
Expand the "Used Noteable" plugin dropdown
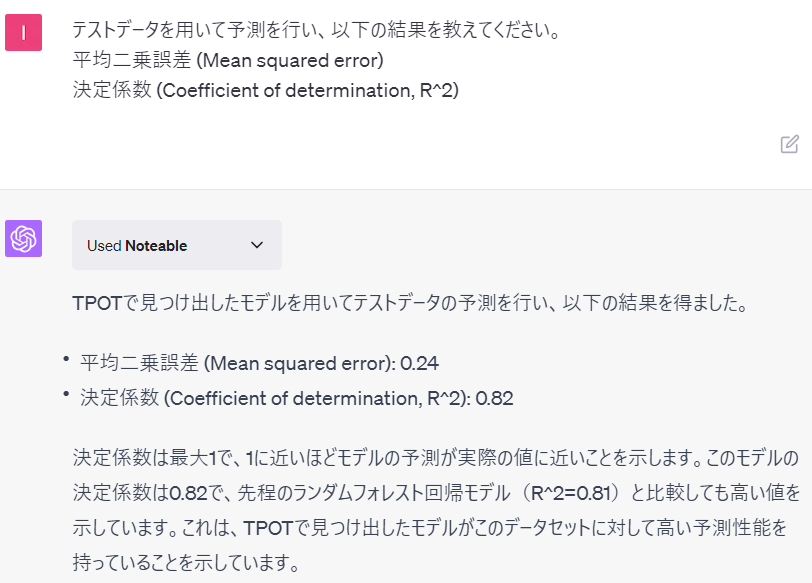click(x=177, y=245)
